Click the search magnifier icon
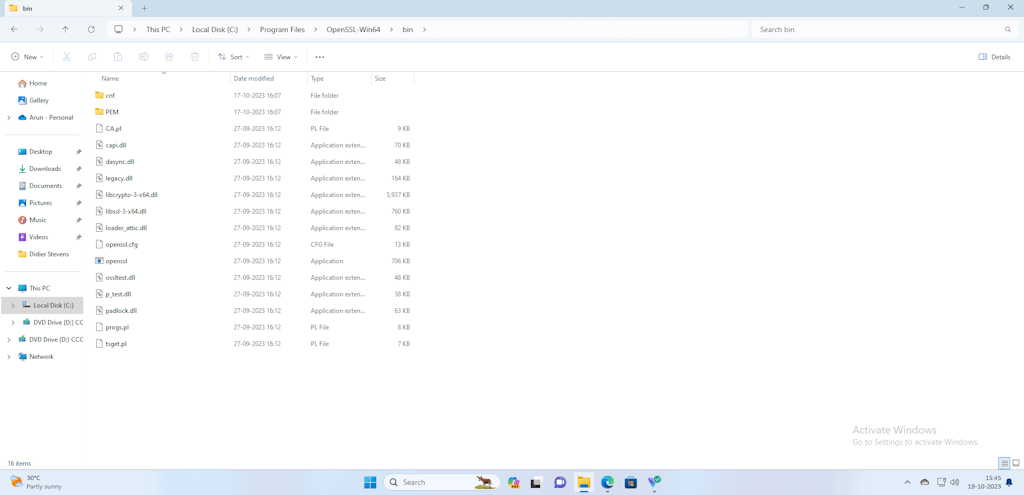This screenshot has height=495, width=1024. click(1008, 29)
